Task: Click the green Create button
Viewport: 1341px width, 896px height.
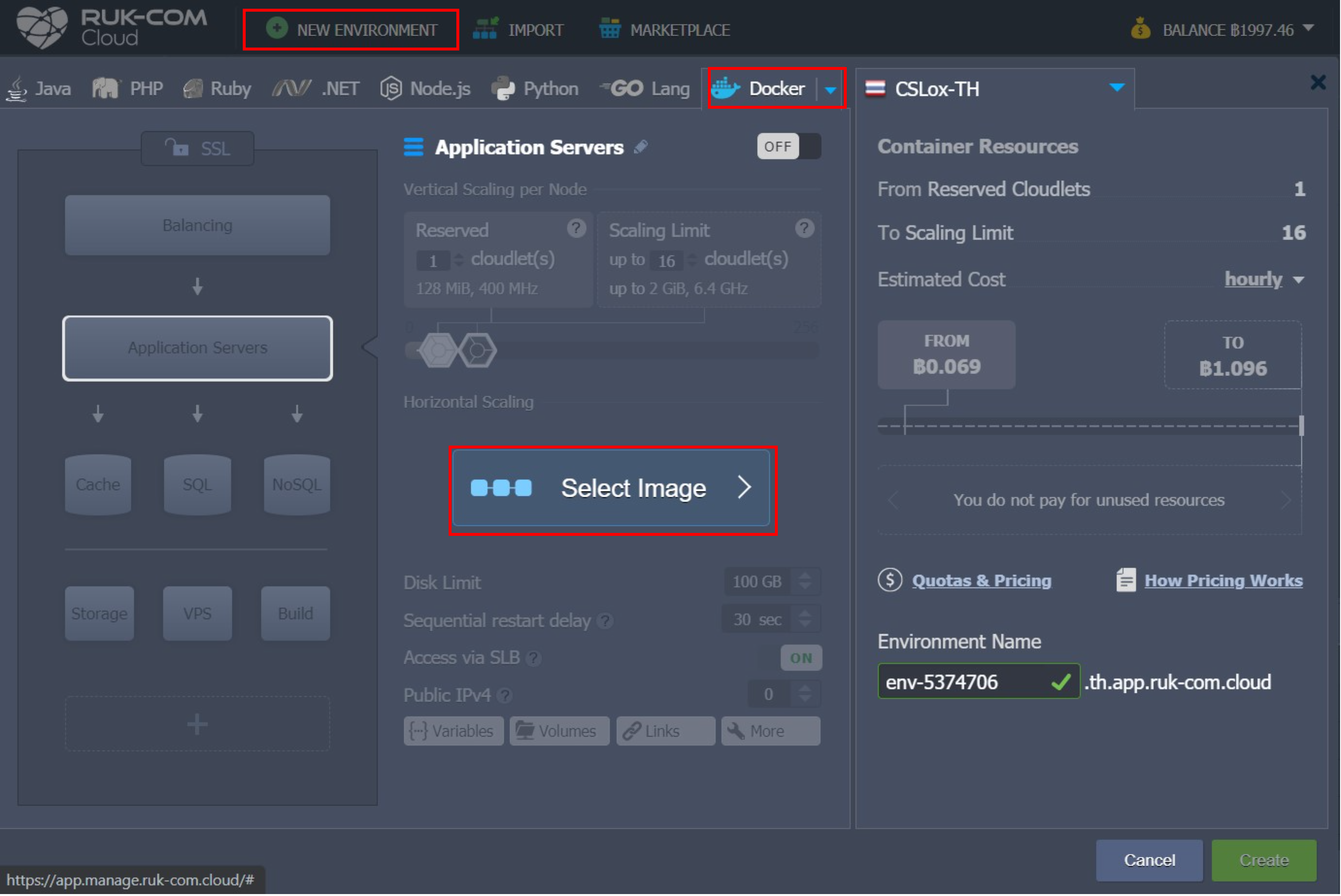Action: (1264, 861)
